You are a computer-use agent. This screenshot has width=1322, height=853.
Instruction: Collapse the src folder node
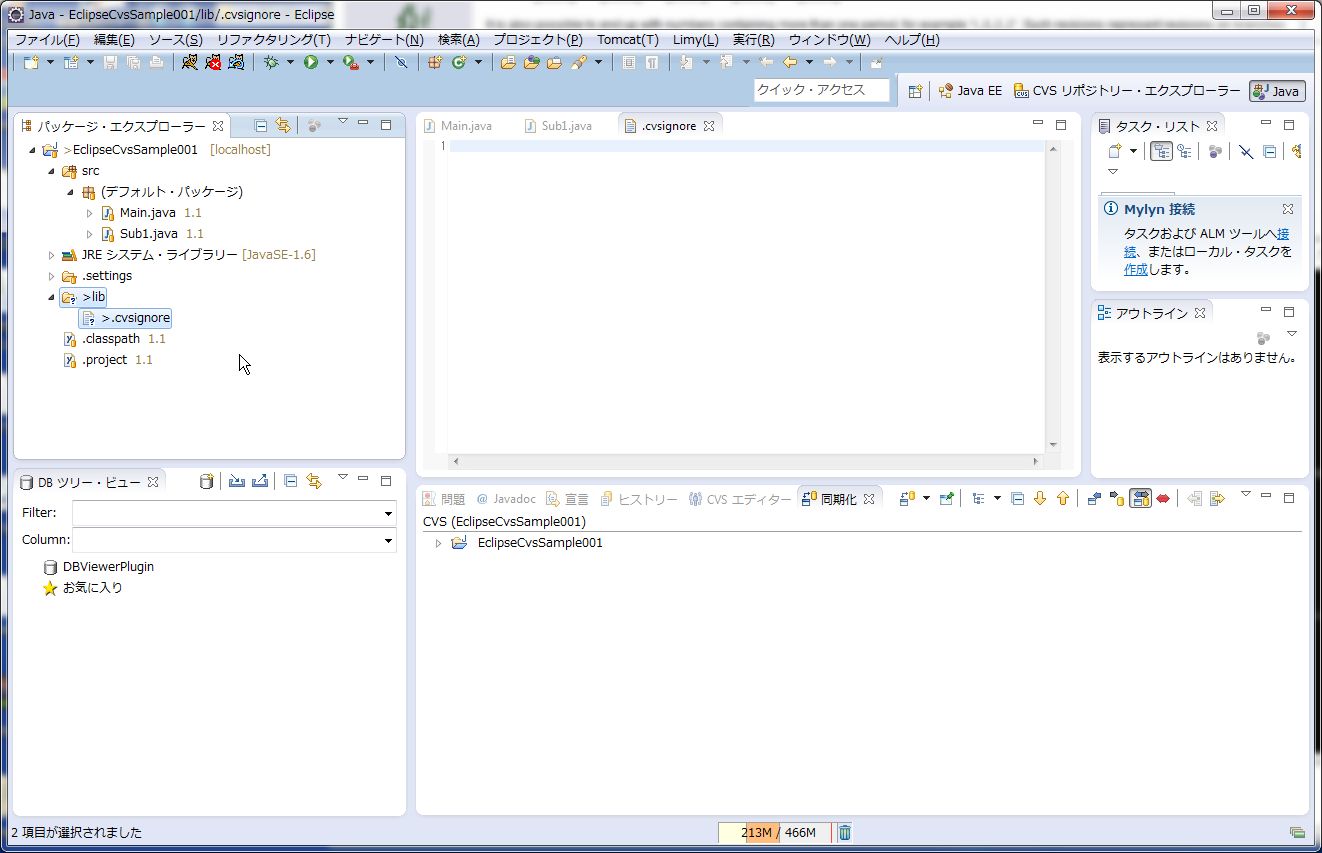coord(51,171)
